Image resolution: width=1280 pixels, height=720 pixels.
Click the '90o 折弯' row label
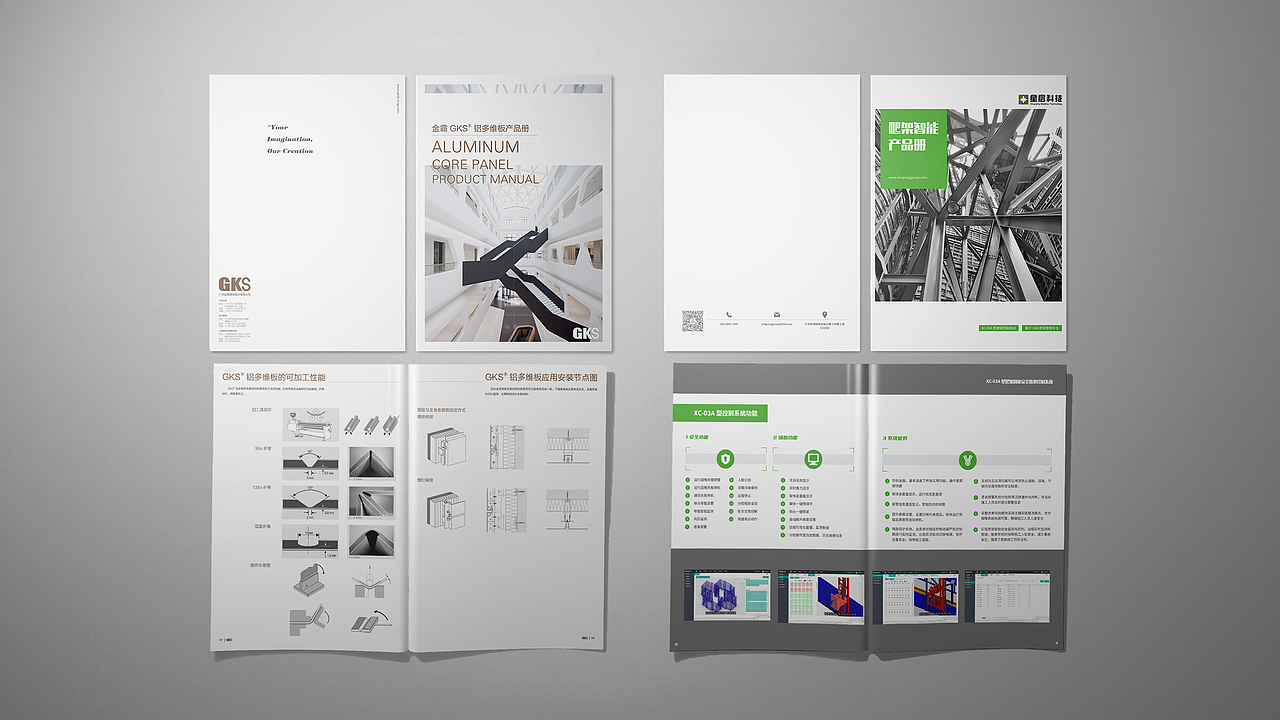tap(263, 449)
